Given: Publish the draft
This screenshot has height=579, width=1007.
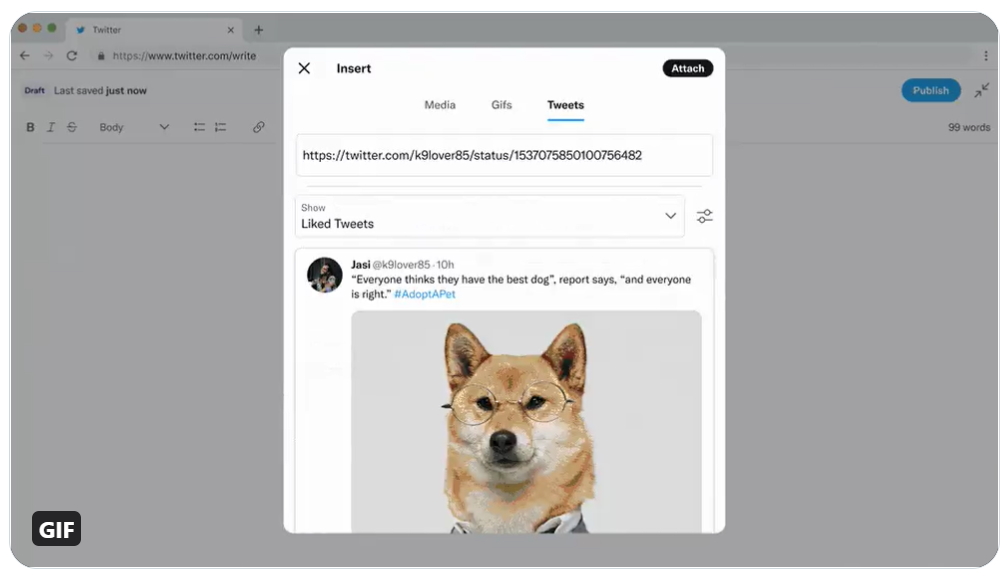Looking at the screenshot, I should tap(930, 90).
